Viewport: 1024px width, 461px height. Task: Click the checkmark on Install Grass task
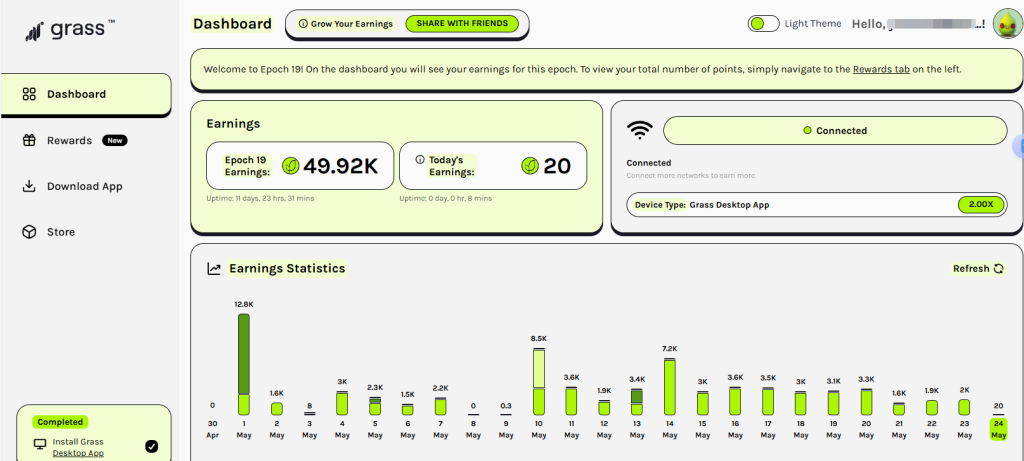pyautogui.click(x=152, y=447)
